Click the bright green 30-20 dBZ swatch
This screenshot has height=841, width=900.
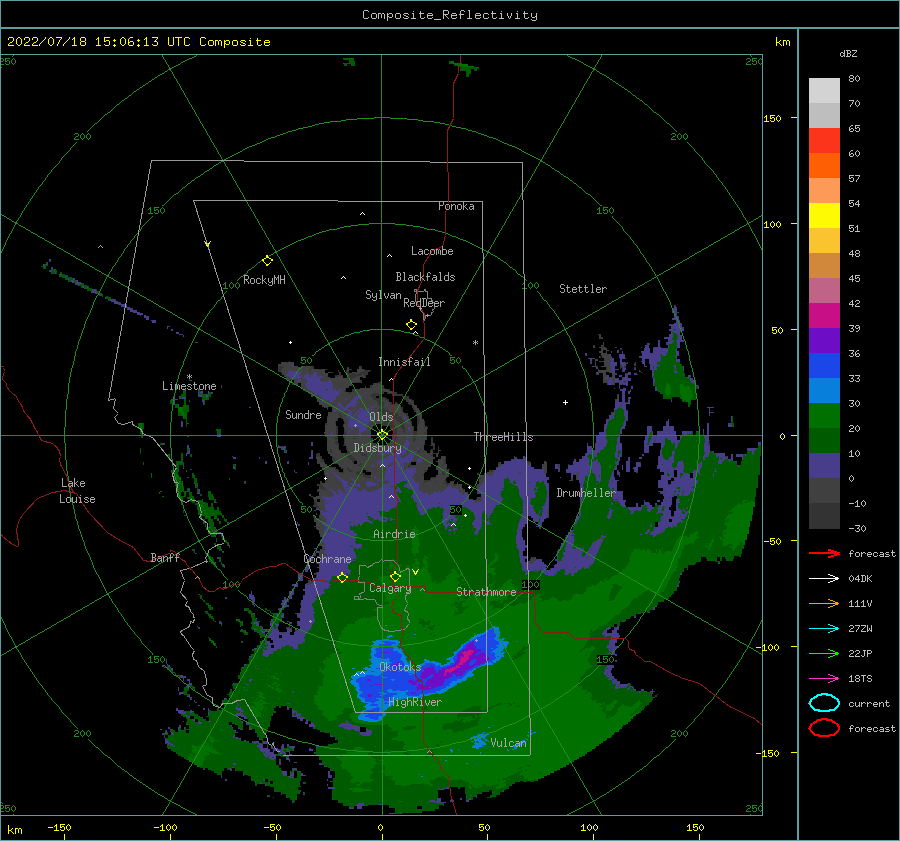point(824,415)
